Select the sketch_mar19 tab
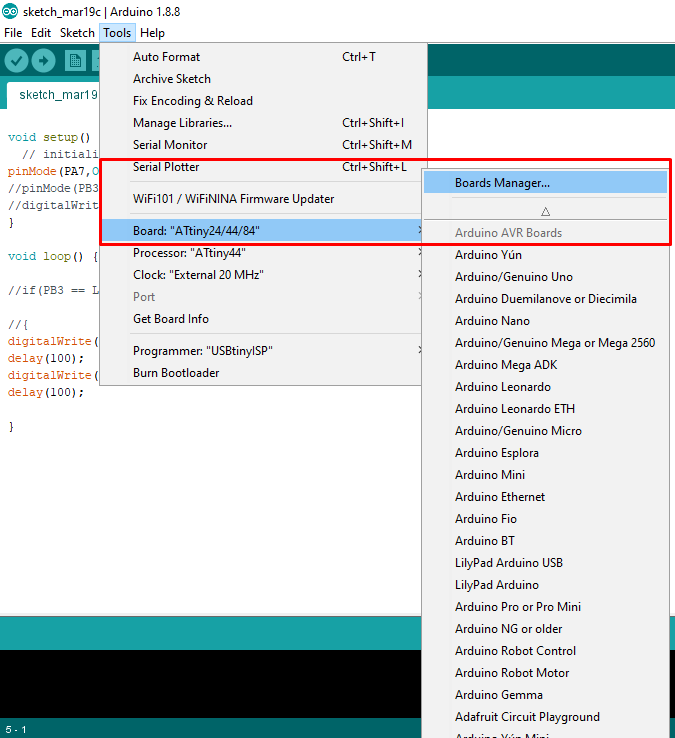The height and width of the screenshot is (738, 675). pyautogui.click(x=53, y=95)
